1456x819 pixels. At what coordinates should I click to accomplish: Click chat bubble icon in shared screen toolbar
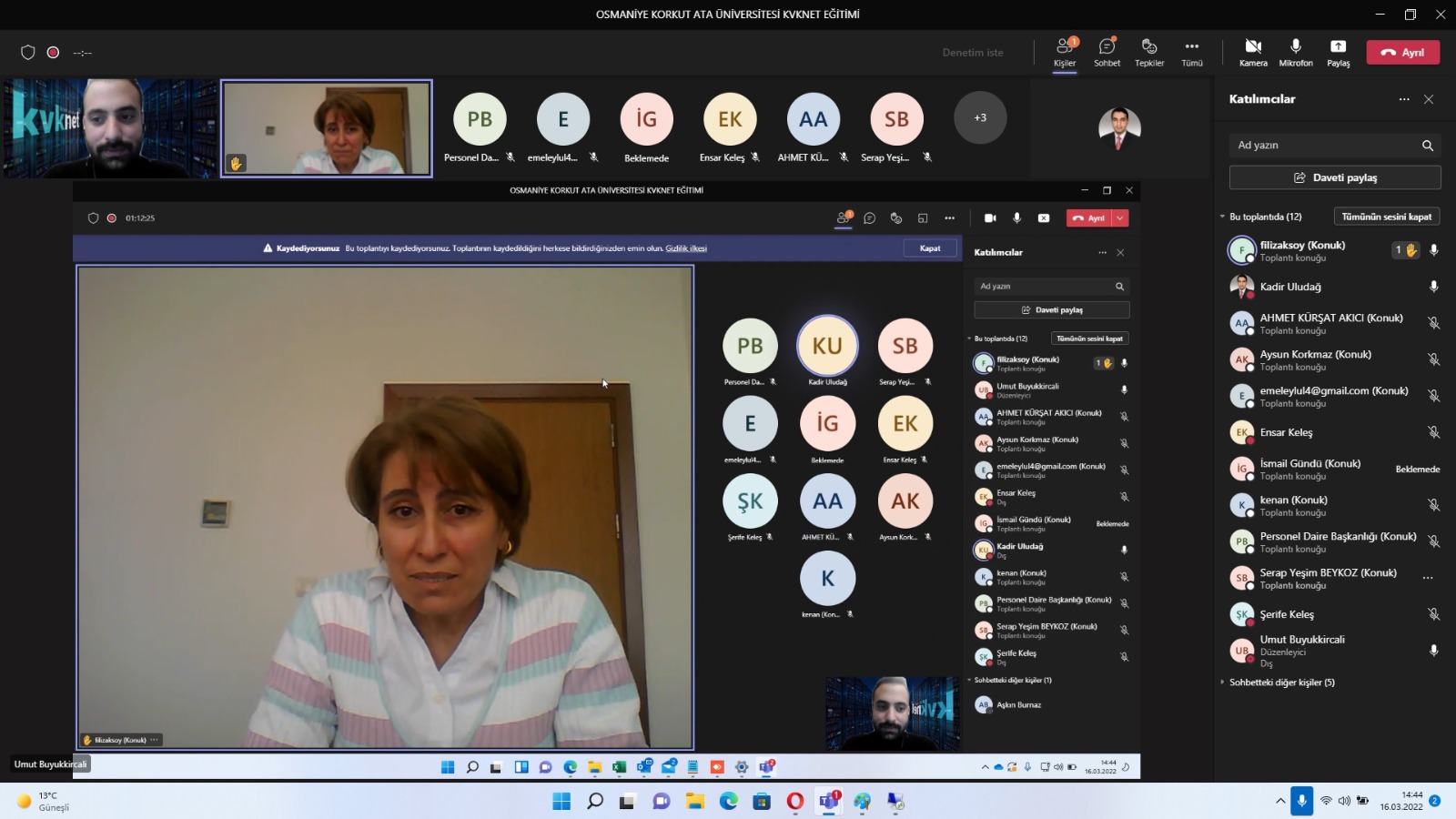click(x=870, y=218)
